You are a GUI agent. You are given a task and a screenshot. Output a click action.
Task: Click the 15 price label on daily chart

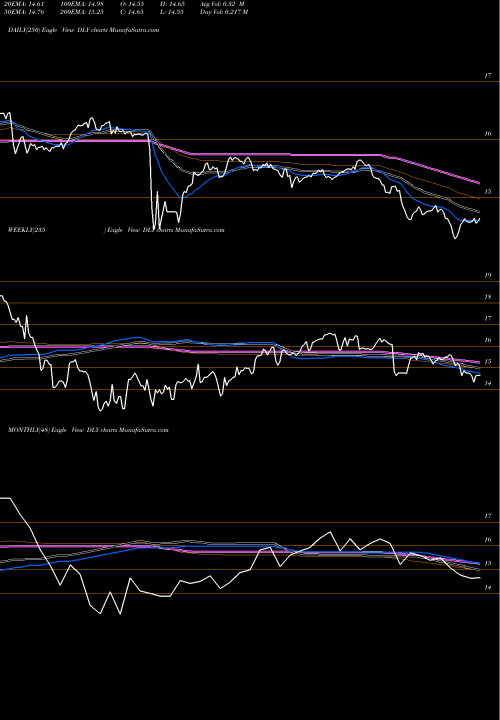[x=488, y=191]
